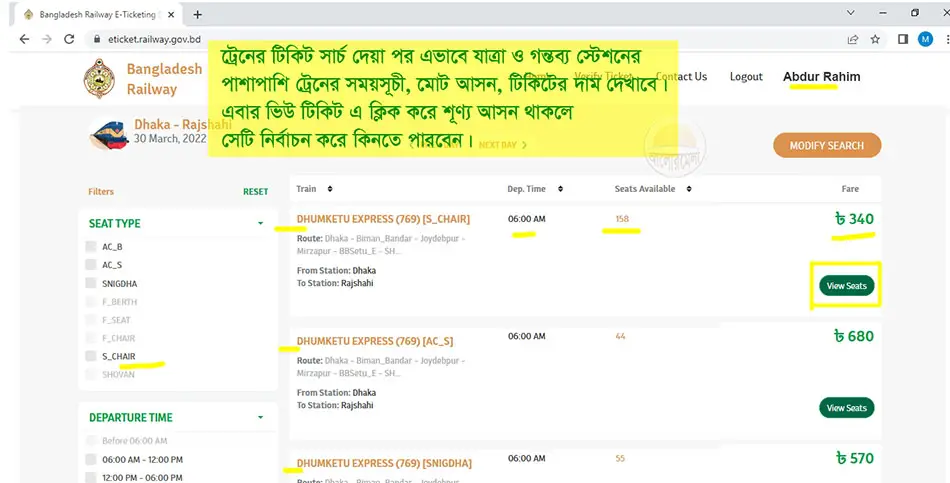Open the Chrome profile avatar M
Image resolution: width=950 pixels, height=483 pixels.
coord(924,39)
